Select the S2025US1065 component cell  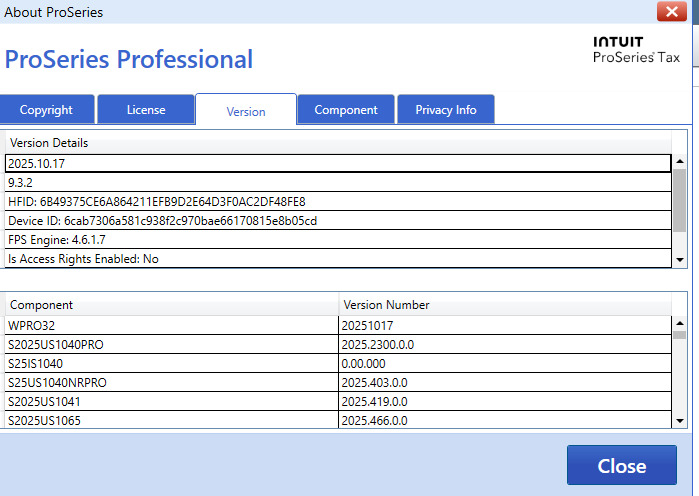(172, 421)
